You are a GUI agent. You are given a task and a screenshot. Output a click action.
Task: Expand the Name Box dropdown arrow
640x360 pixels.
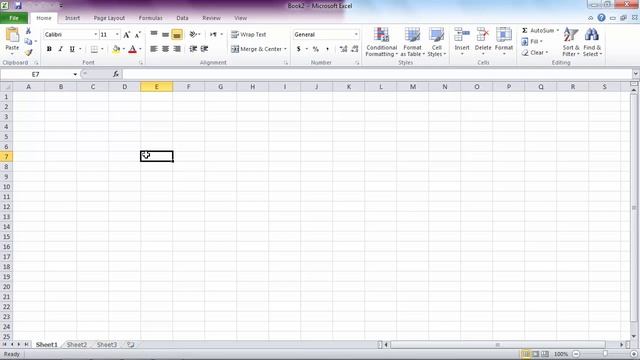pyautogui.click(x=75, y=74)
